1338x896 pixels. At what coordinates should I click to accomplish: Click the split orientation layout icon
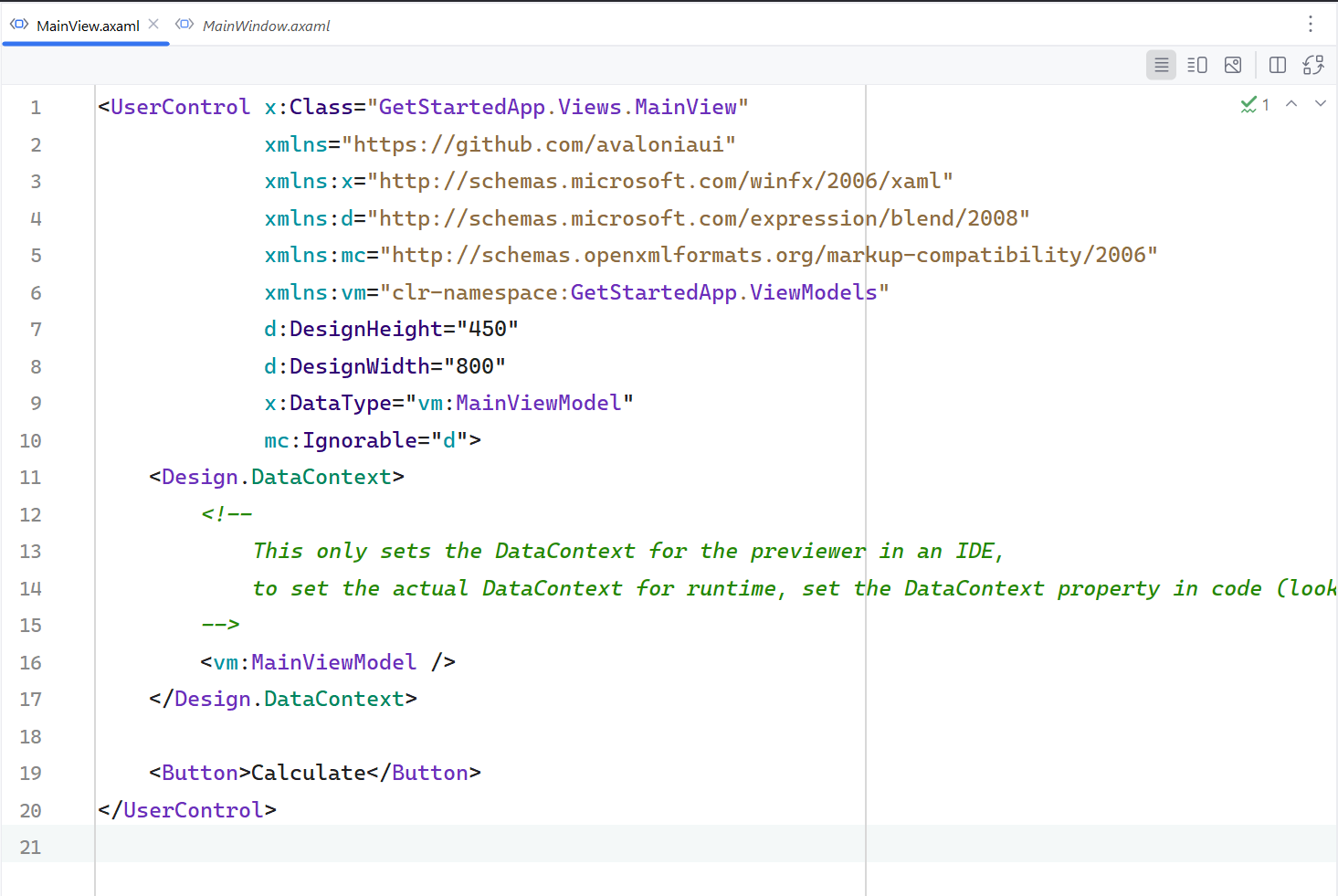click(x=1278, y=65)
